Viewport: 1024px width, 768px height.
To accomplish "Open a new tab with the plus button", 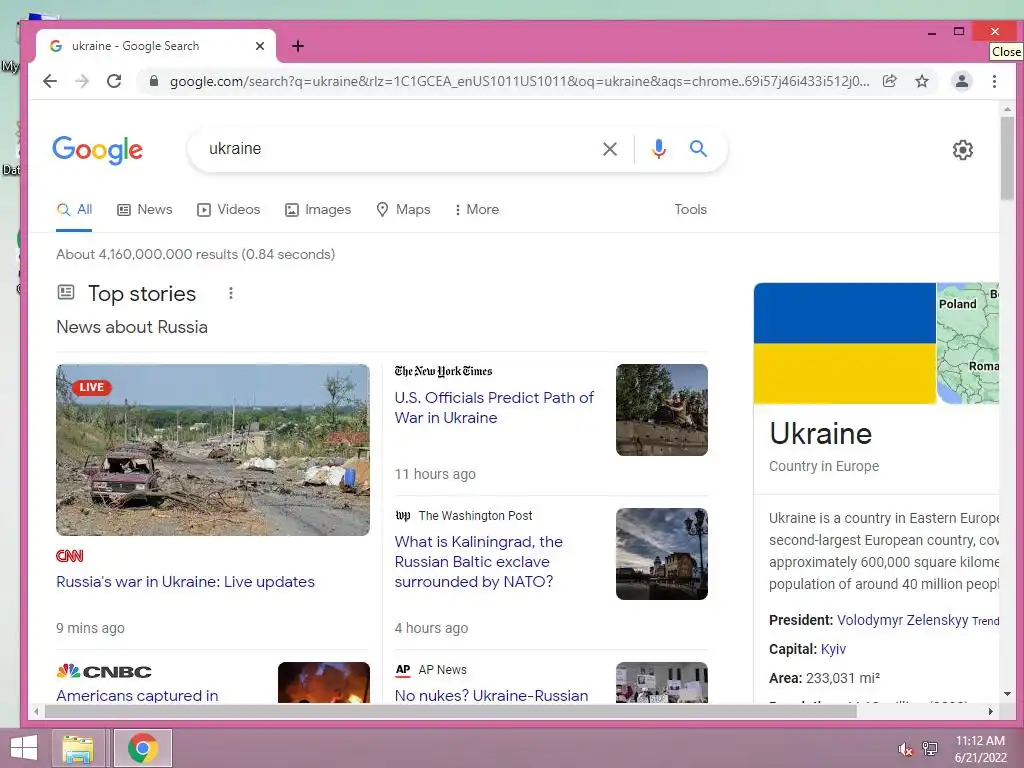I will tap(298, 46).
